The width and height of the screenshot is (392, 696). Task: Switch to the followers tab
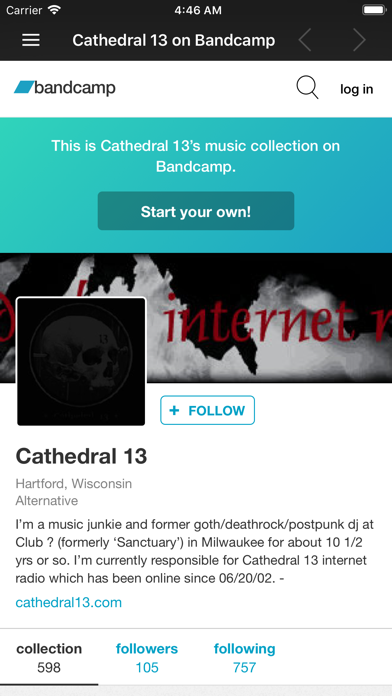(147, 658)
